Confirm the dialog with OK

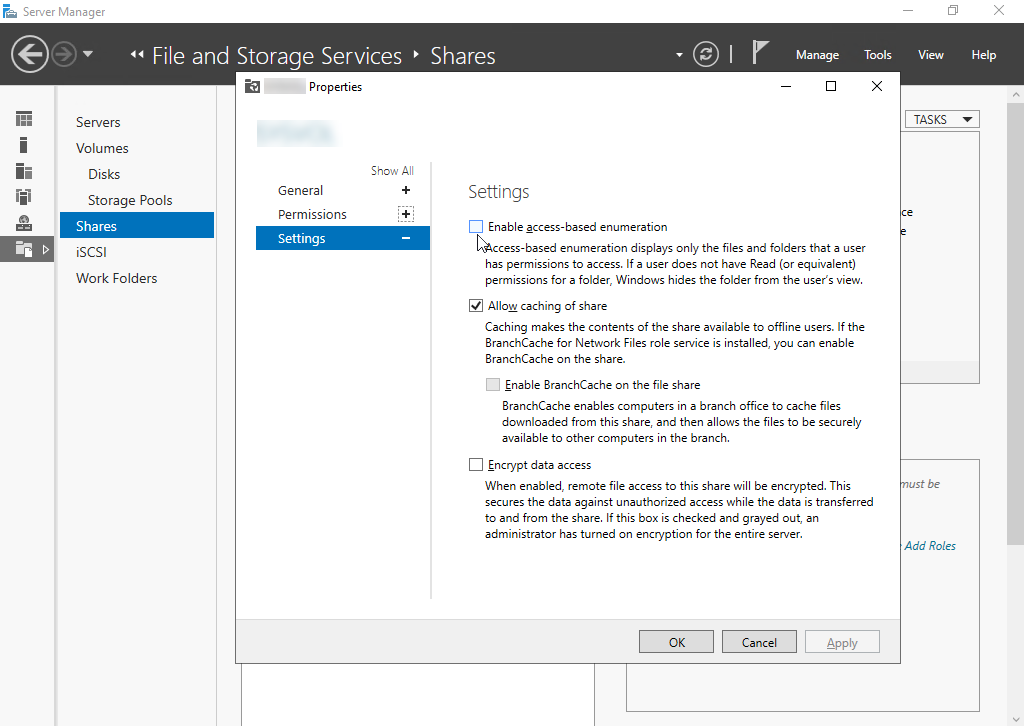(676, 642)
